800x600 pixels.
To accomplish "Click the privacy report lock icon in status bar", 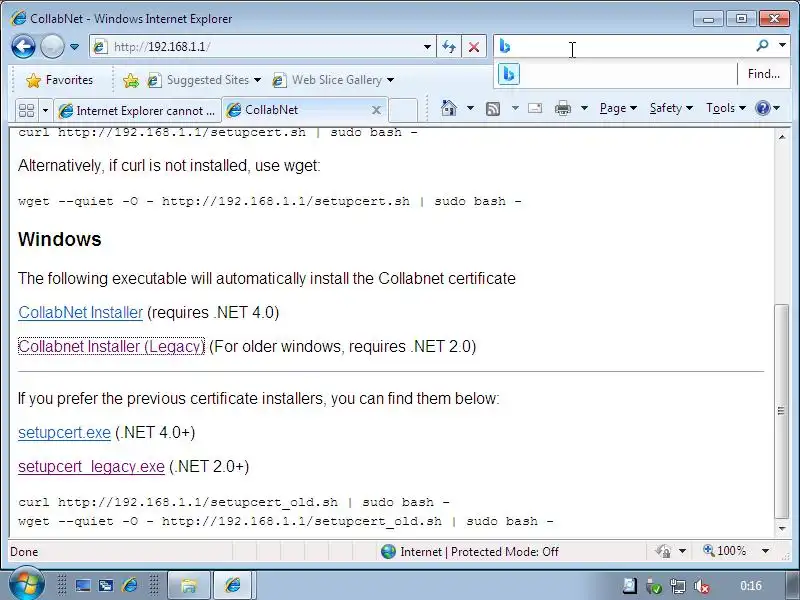I will [x=663, y=552].
